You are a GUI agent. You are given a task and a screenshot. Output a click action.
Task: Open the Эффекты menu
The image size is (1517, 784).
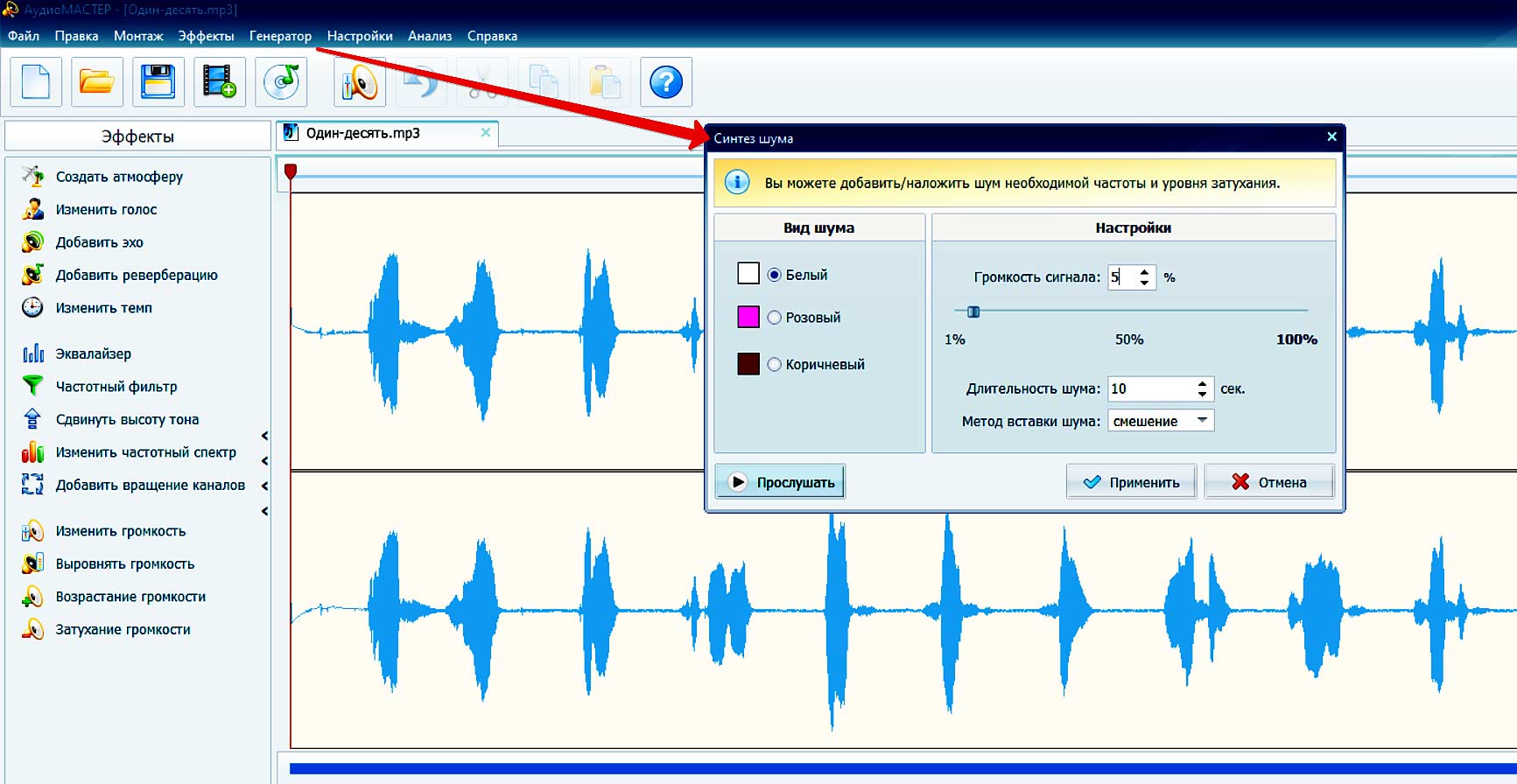point(206,36)
